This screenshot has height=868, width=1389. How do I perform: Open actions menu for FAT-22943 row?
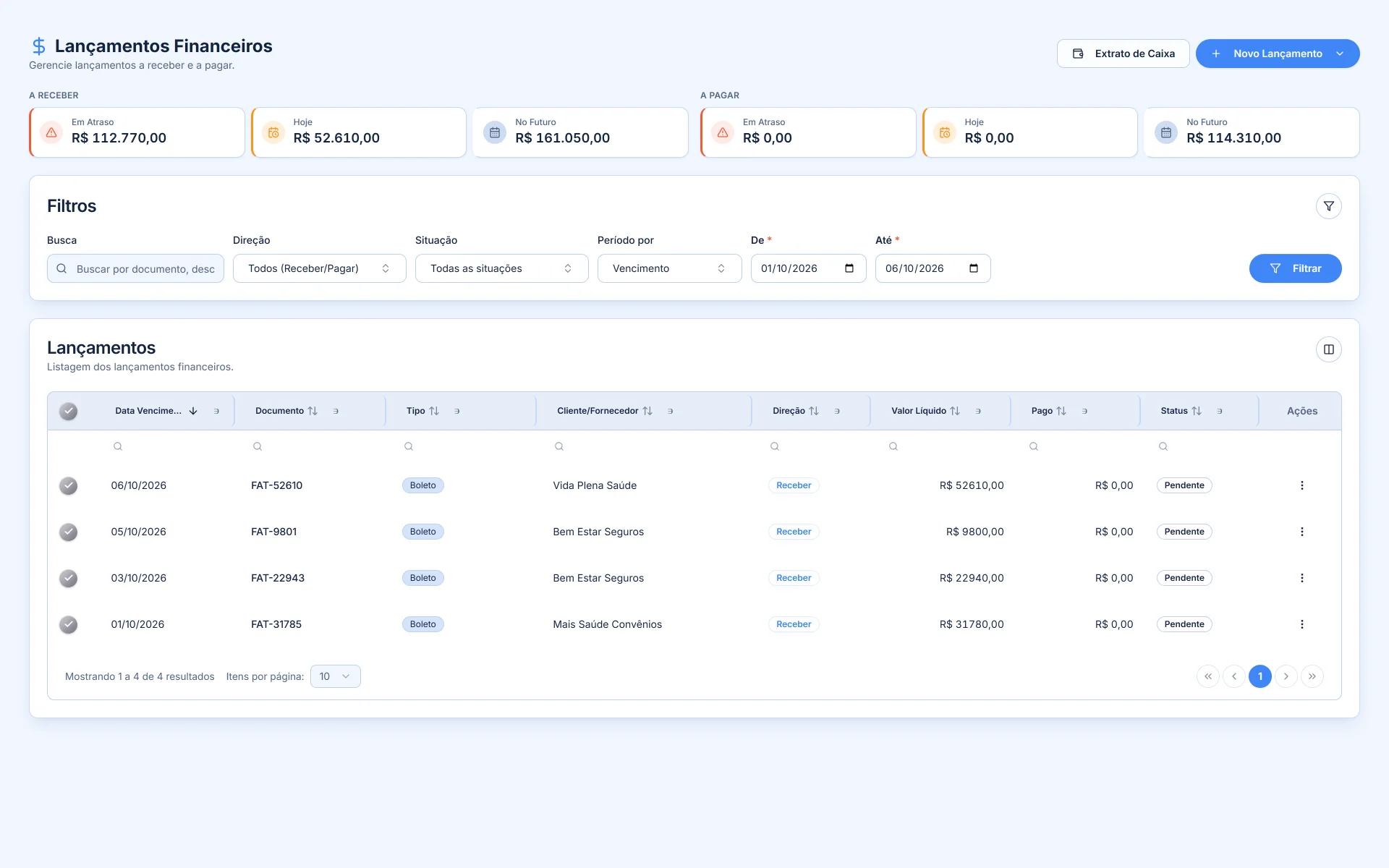click(1301, 578)
